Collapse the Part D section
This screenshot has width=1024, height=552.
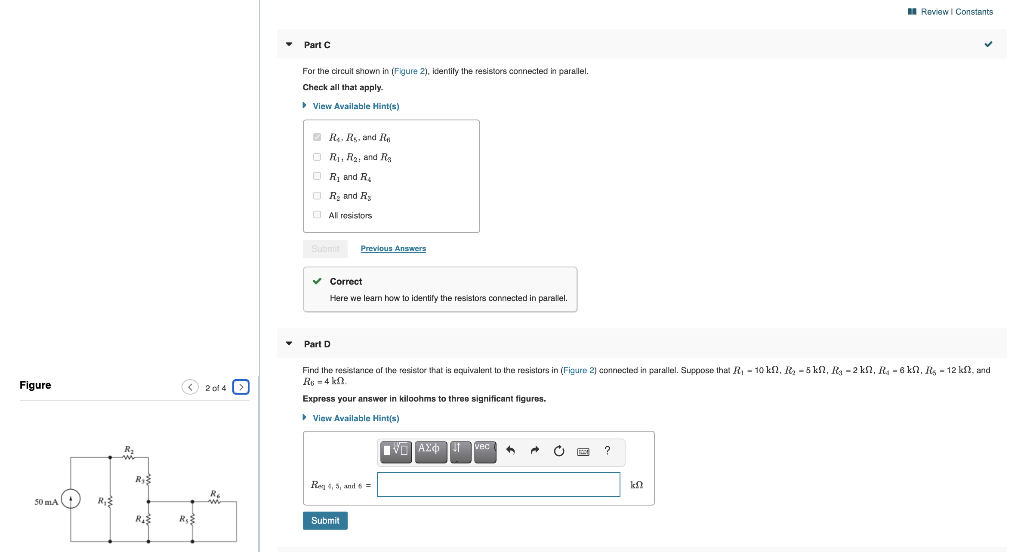point(289,344)
